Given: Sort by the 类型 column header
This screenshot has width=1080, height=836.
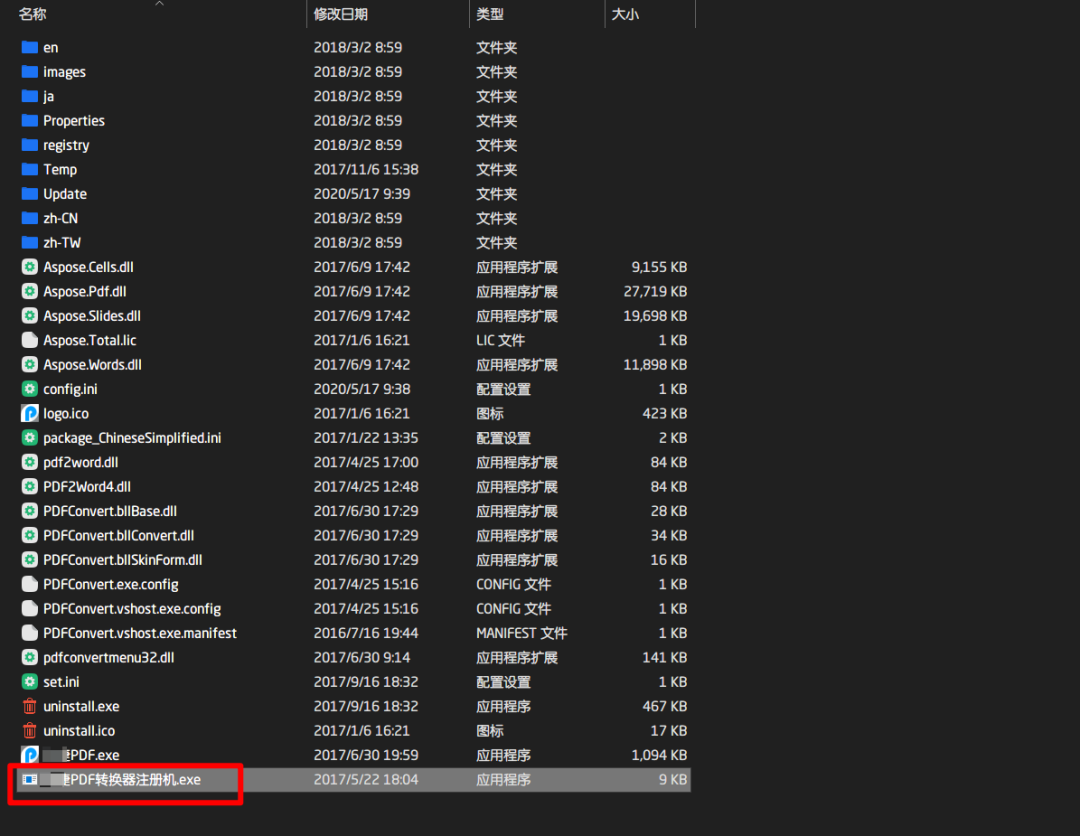Looking at the screenshot, I should [x=490, y=14].
